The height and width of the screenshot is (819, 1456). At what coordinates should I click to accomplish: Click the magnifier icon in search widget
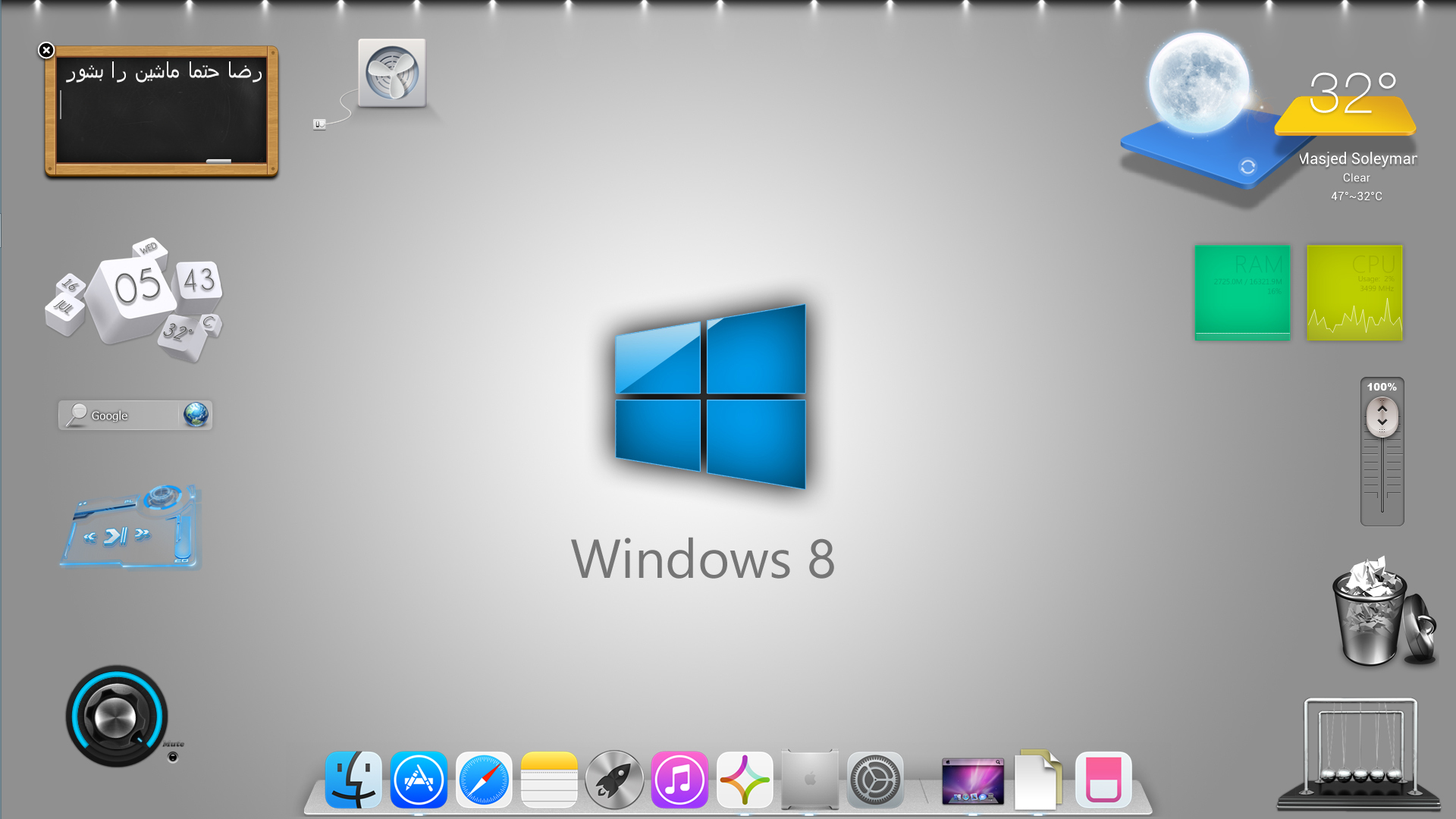click(x=76, y=415)
